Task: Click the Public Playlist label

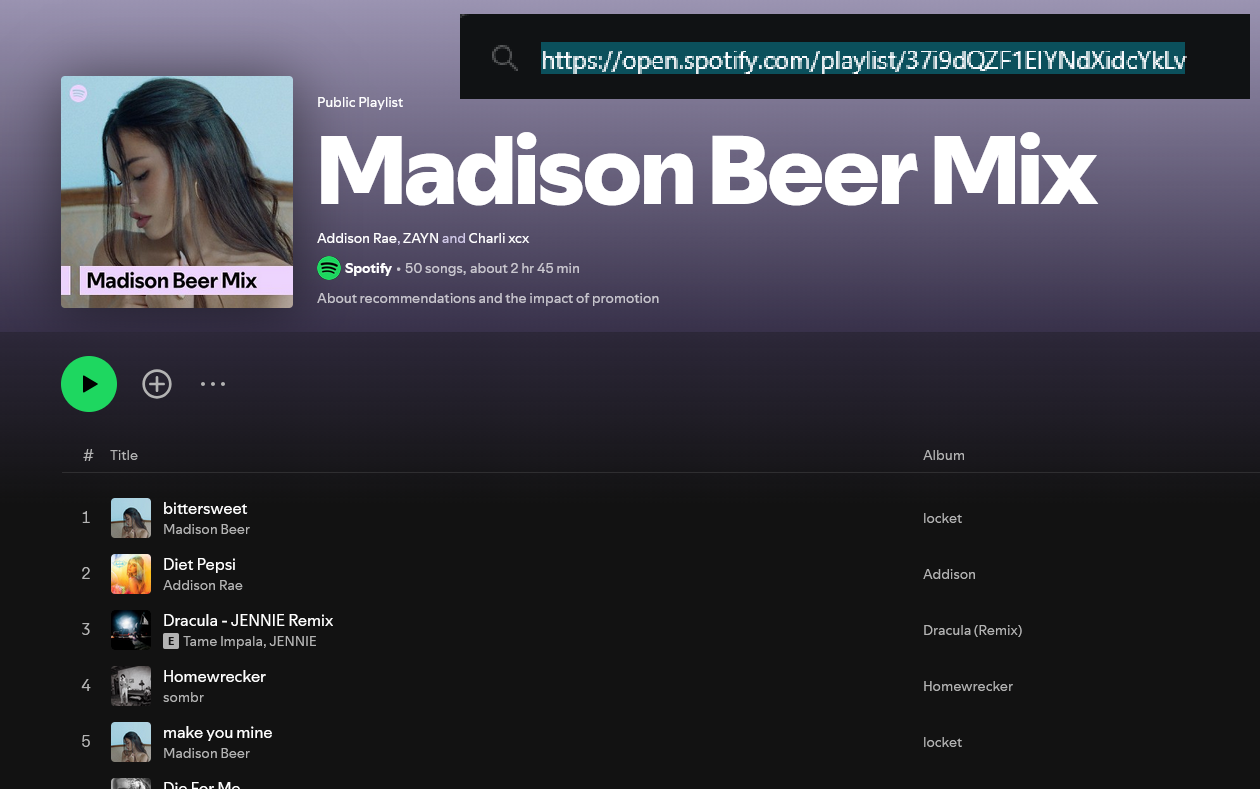Action: point(360,102)
